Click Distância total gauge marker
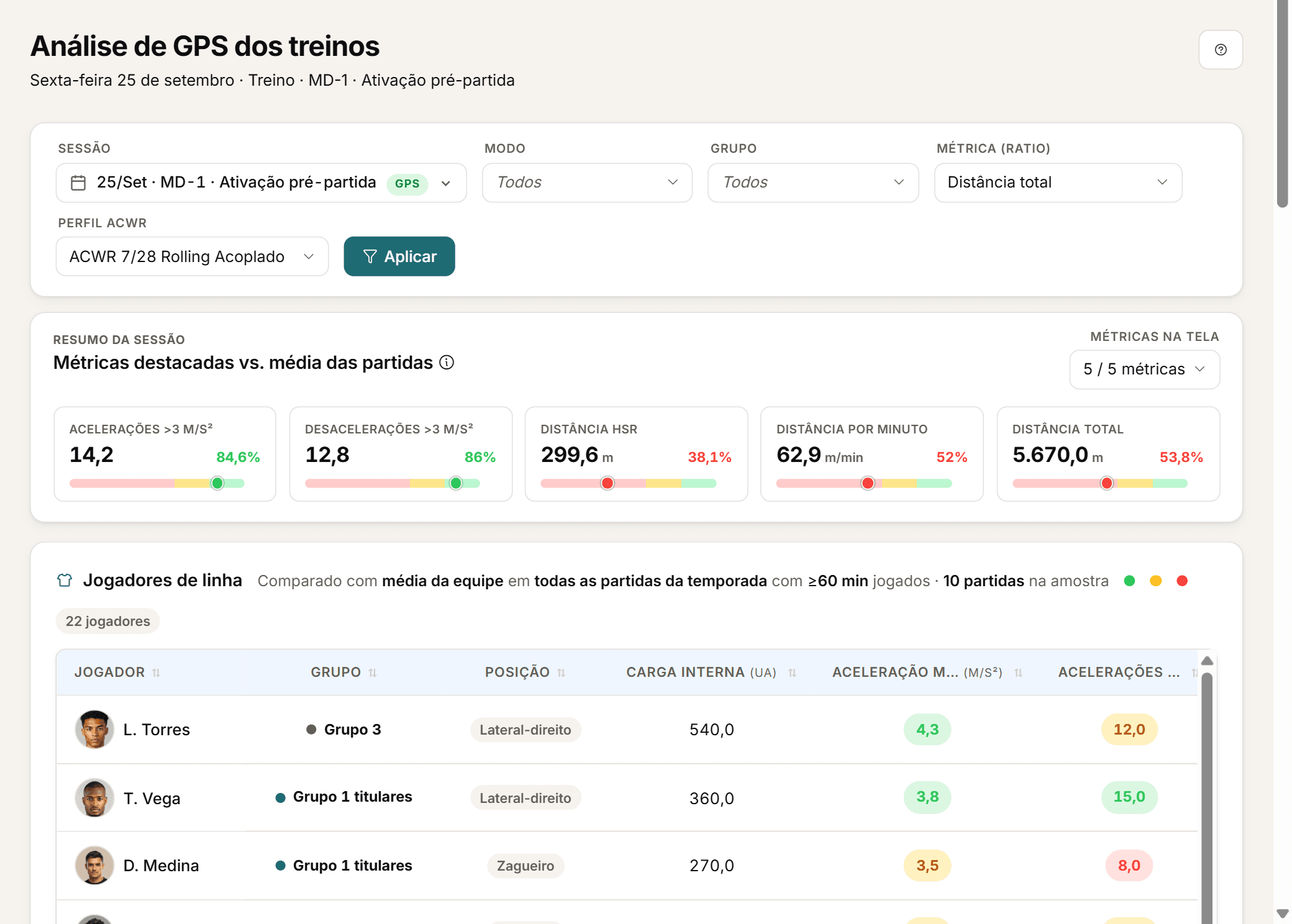This screenshot has width=1292, height=924. coord(1107,483)
